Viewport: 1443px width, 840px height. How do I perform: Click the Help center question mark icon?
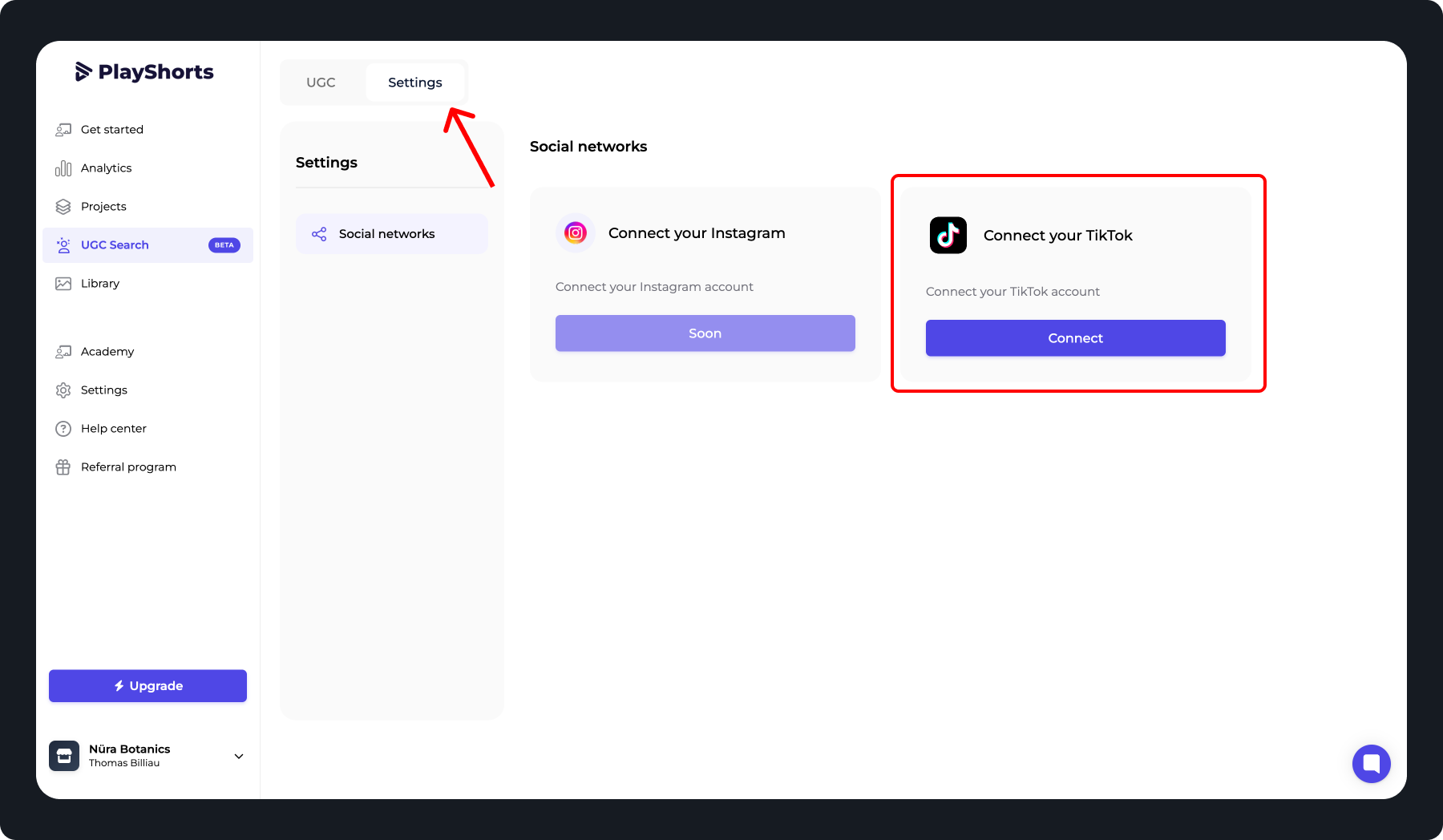[x=63, y=429]
